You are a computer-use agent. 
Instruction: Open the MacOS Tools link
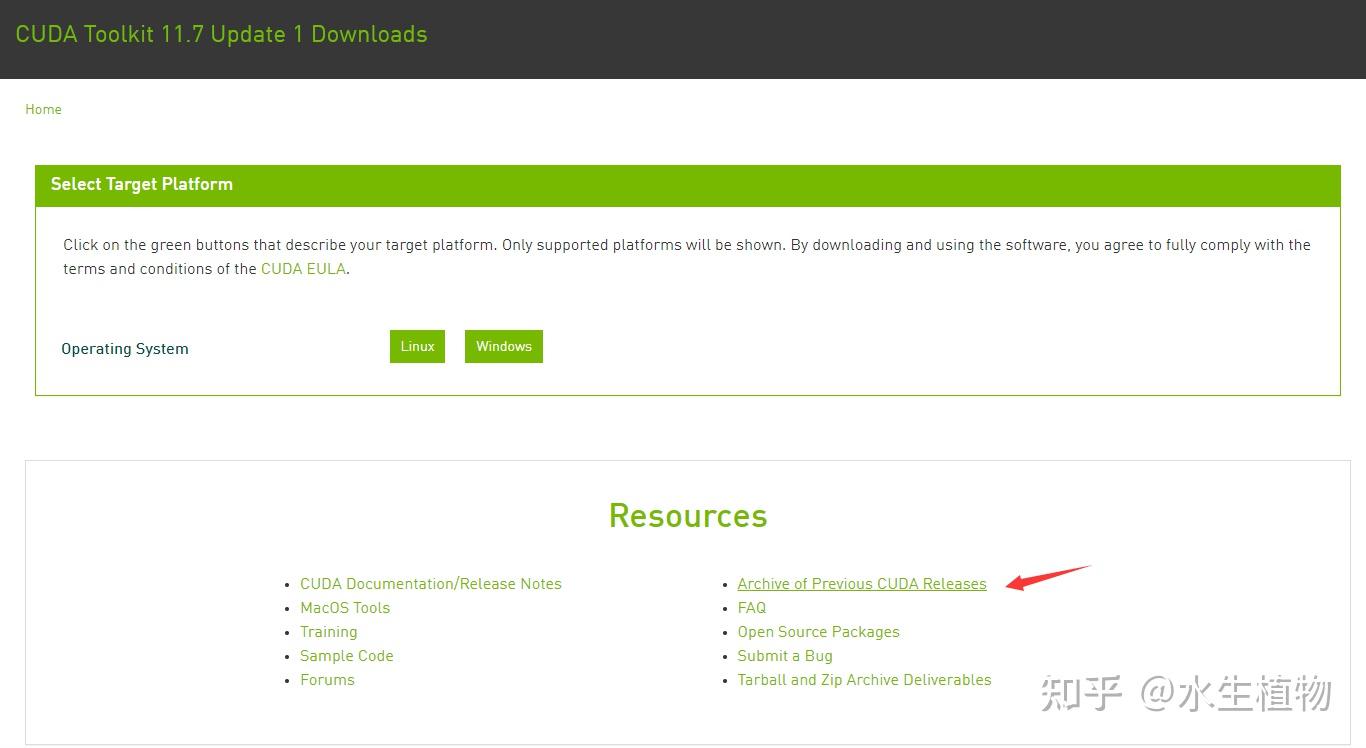(x=345, y=608)
